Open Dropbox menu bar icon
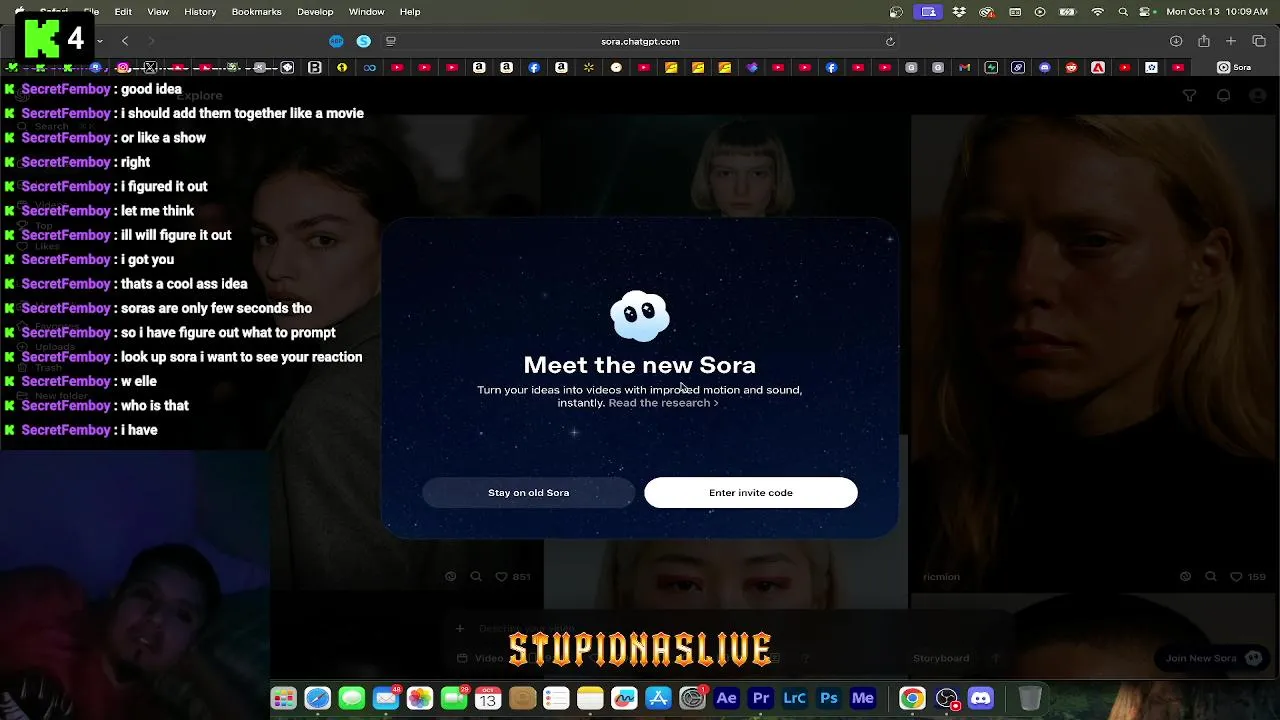 click(960, 12)
